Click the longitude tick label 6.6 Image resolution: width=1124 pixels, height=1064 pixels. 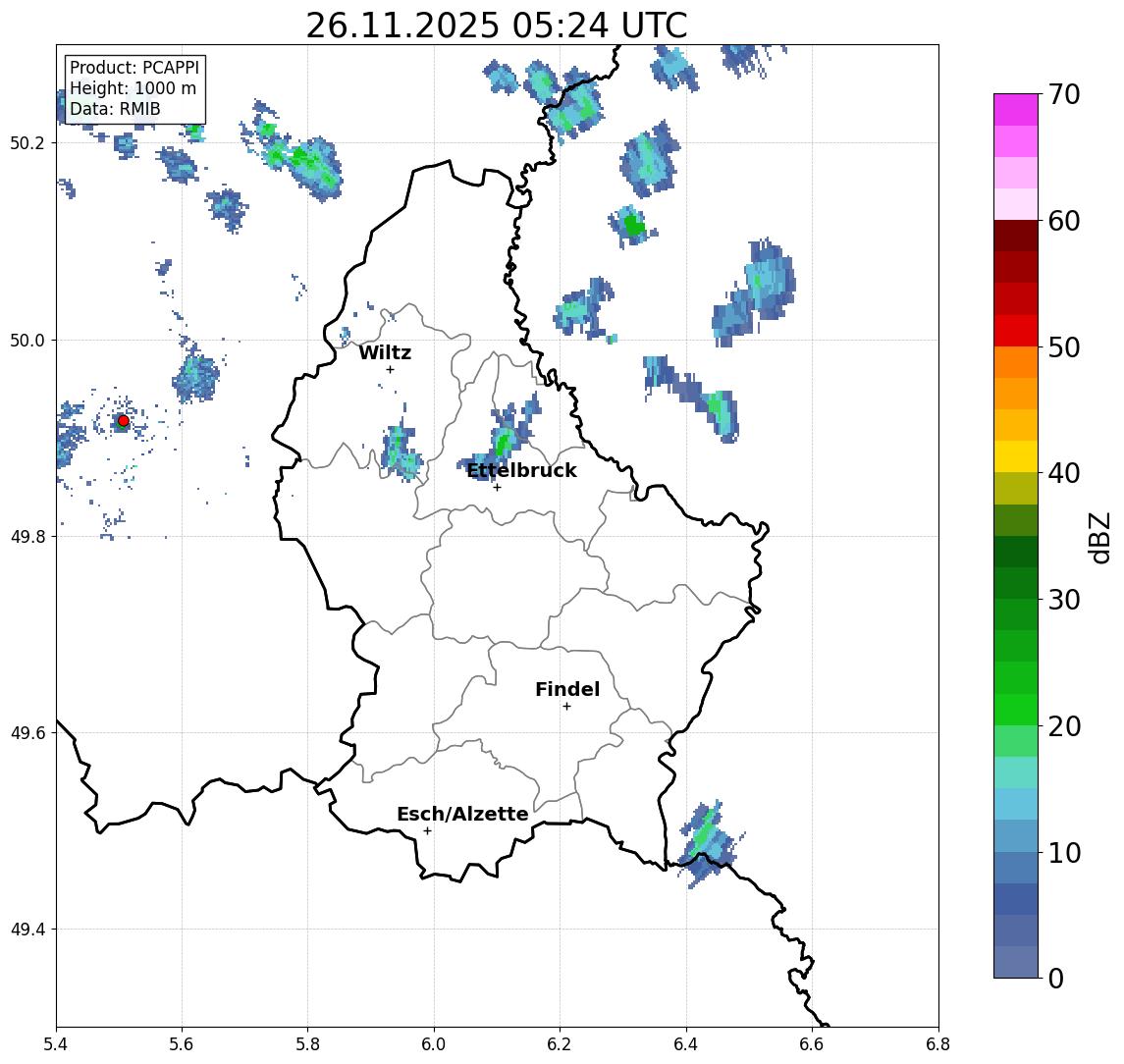[x=812, y=1044]
